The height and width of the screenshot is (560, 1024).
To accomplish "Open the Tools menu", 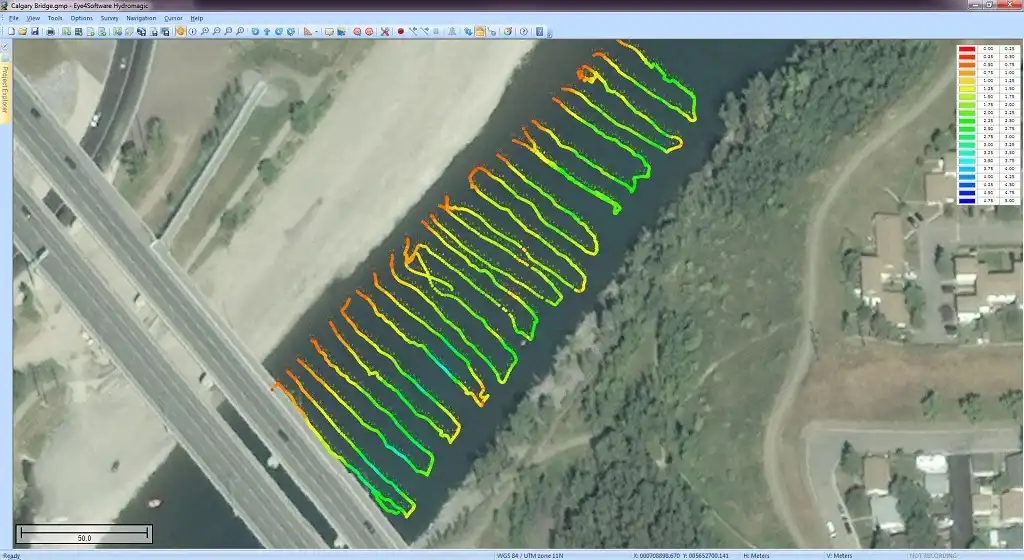I will pyautogui.click(x=54, y=18).
